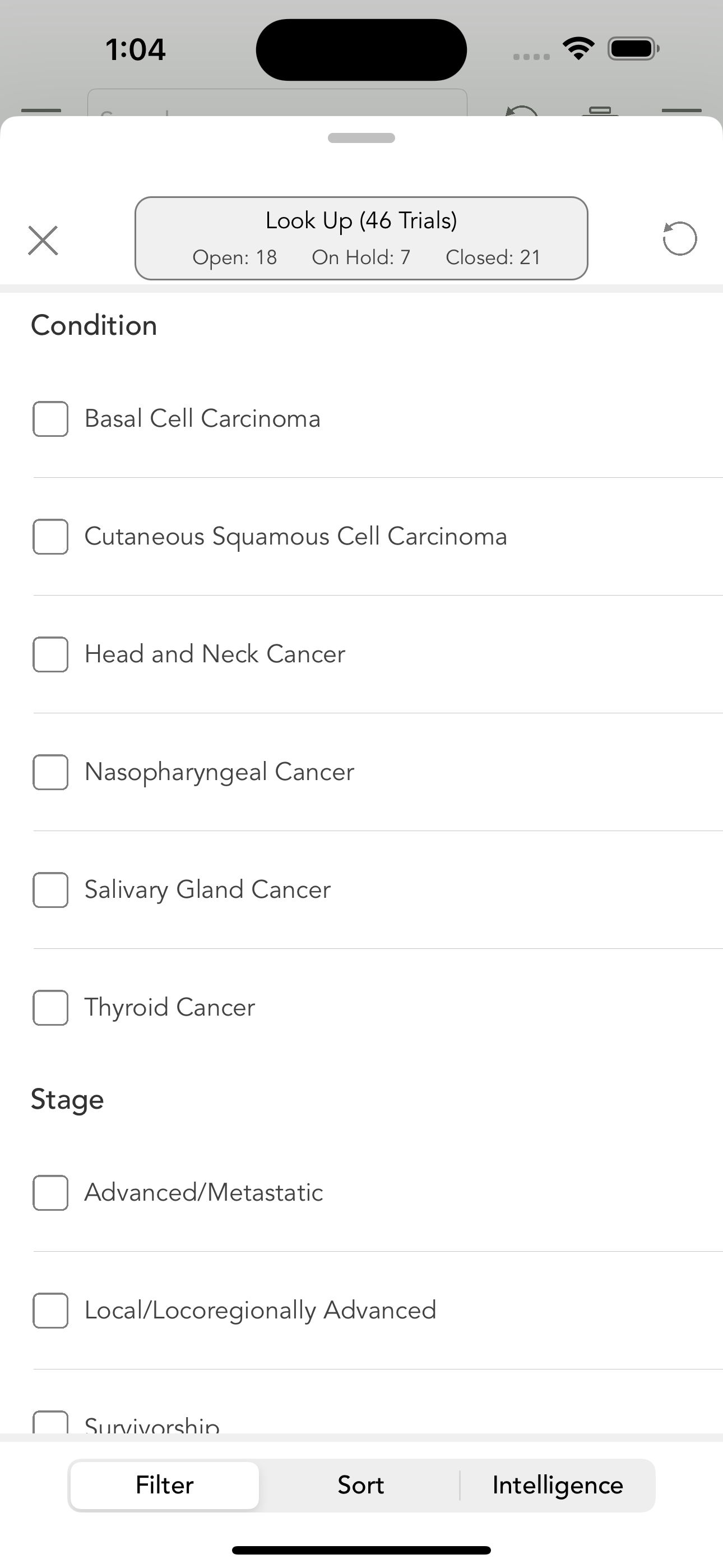723x1568 pixels.
Task: Toggle the Salivary Gland Cancer checkbox
Action: pyautogui.click(x=50, y=890)
